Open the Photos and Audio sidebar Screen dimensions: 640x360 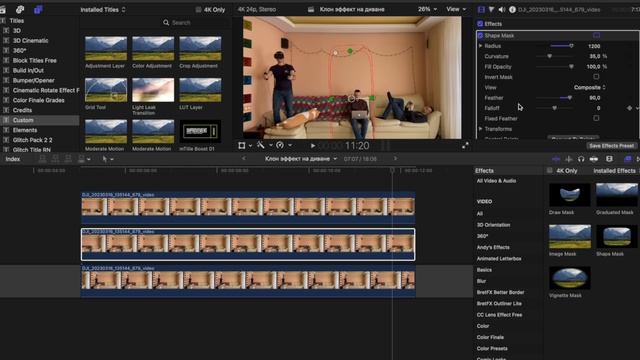click(20, 9)
